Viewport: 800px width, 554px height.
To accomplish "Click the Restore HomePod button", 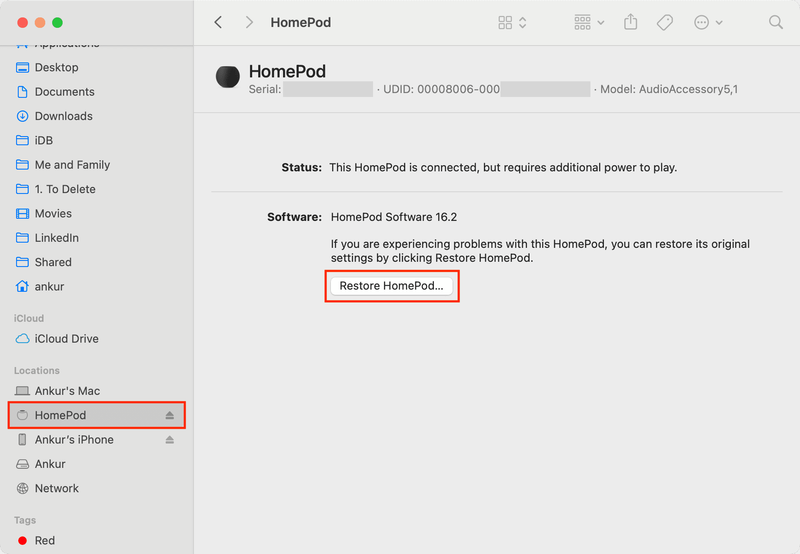I will pyautogui.click(x=391, y=286).
